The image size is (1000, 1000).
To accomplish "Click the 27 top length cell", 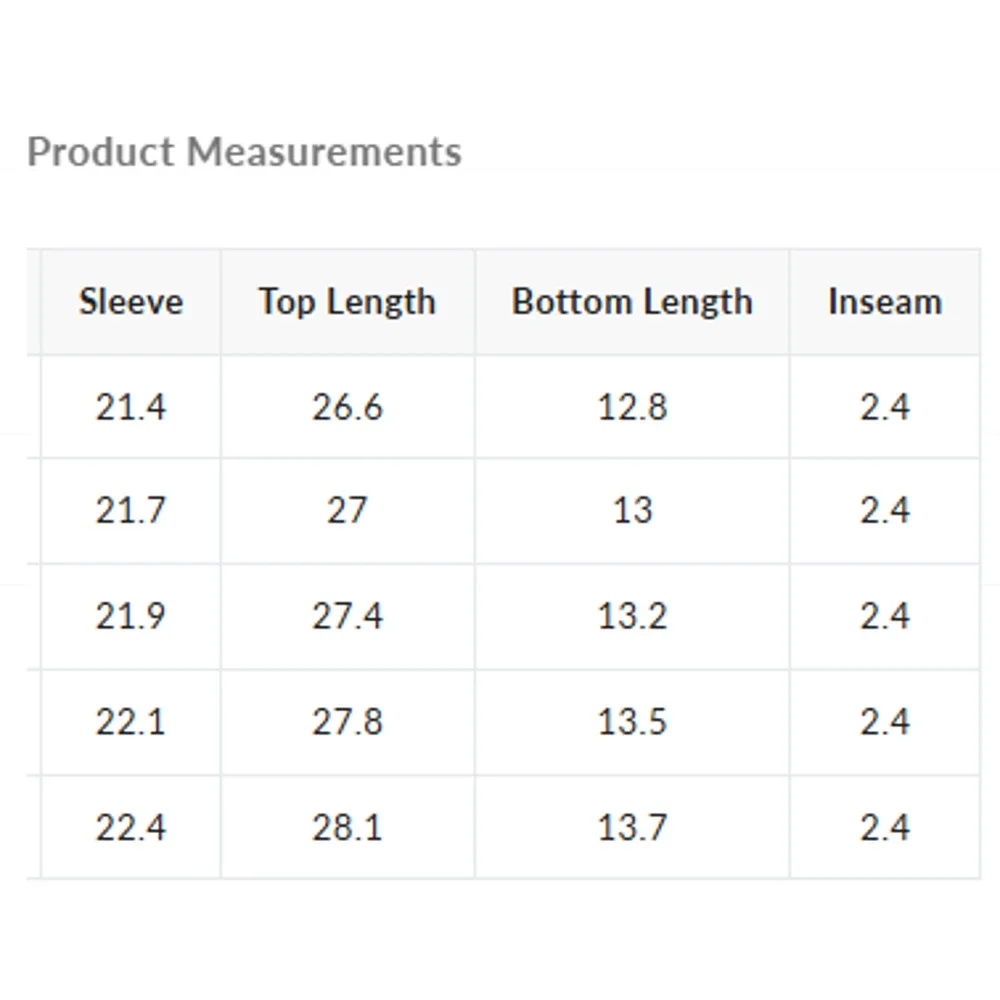I will [x=348, y=511].
